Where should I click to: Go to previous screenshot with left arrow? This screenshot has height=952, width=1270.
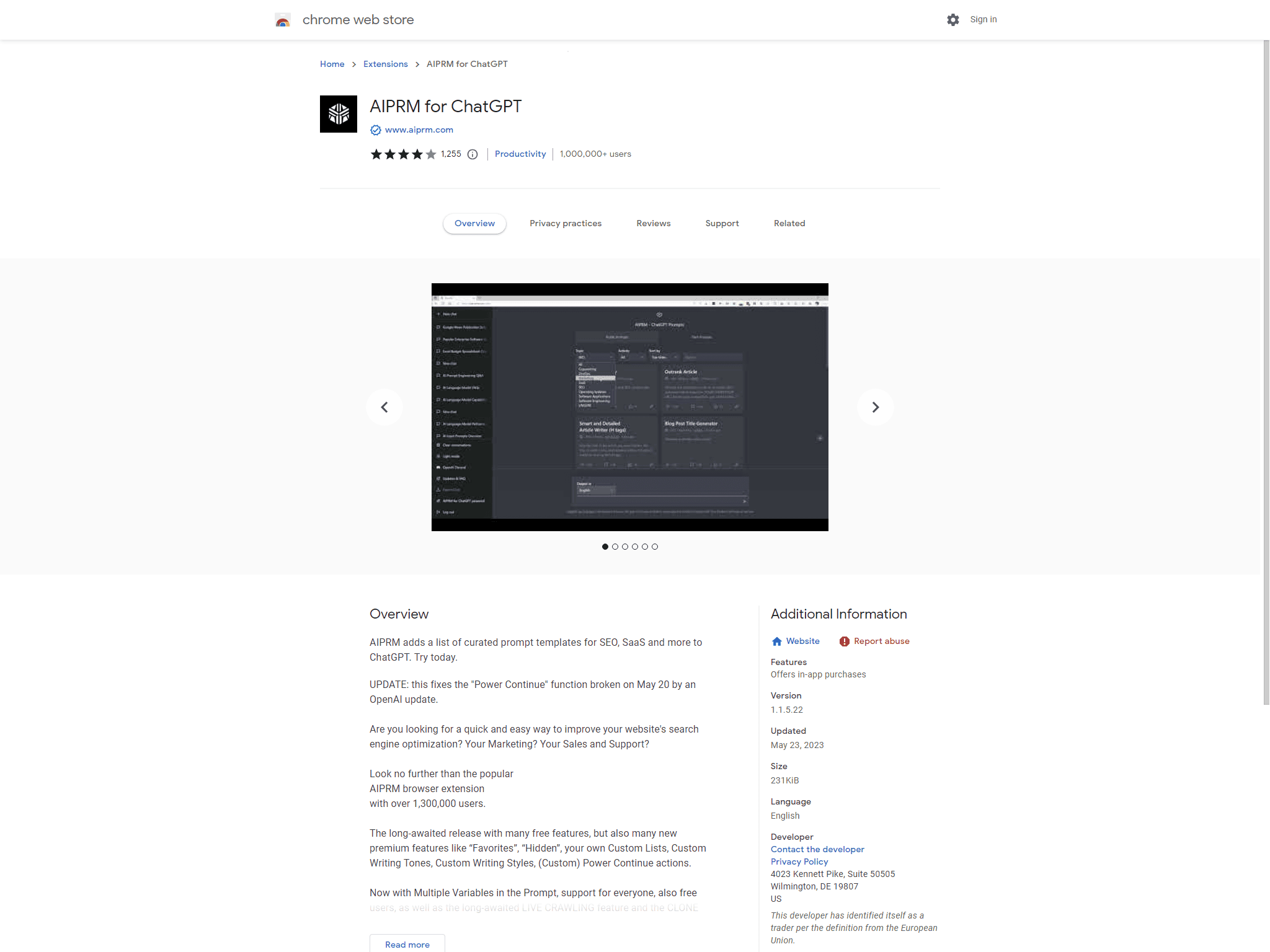click(384, 407)
